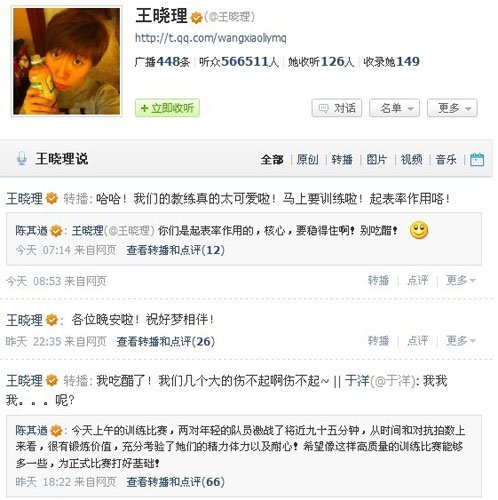
Task: Click 转播 under the 08:53 post
Action: tap(378, 280)
